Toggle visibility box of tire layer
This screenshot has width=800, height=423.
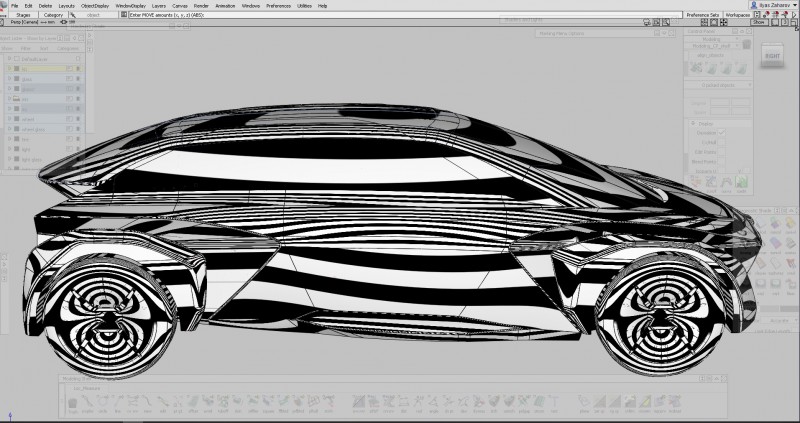pyautogui.click(x=69, y=139)
